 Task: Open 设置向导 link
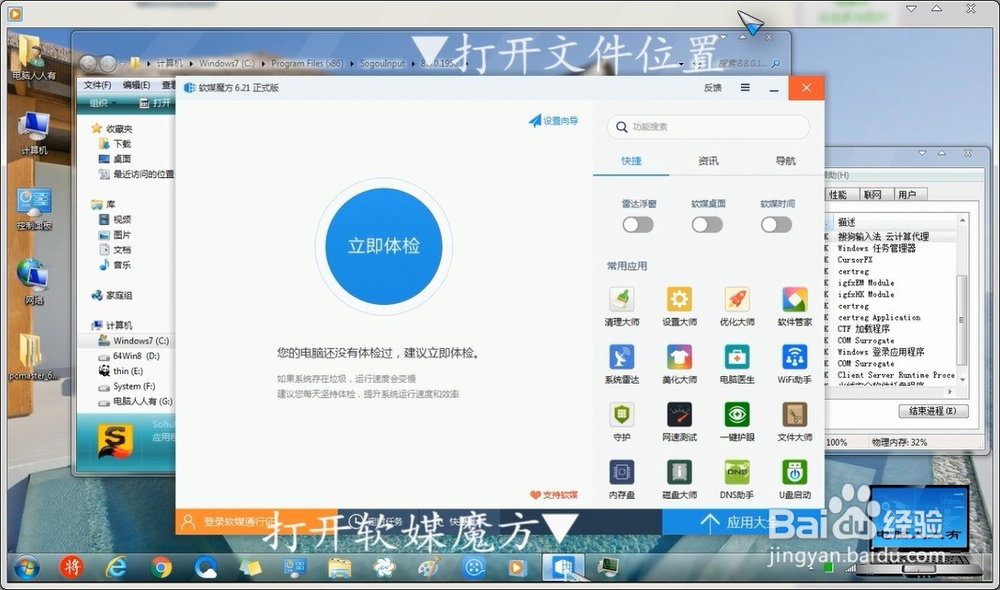coord(554,121)
